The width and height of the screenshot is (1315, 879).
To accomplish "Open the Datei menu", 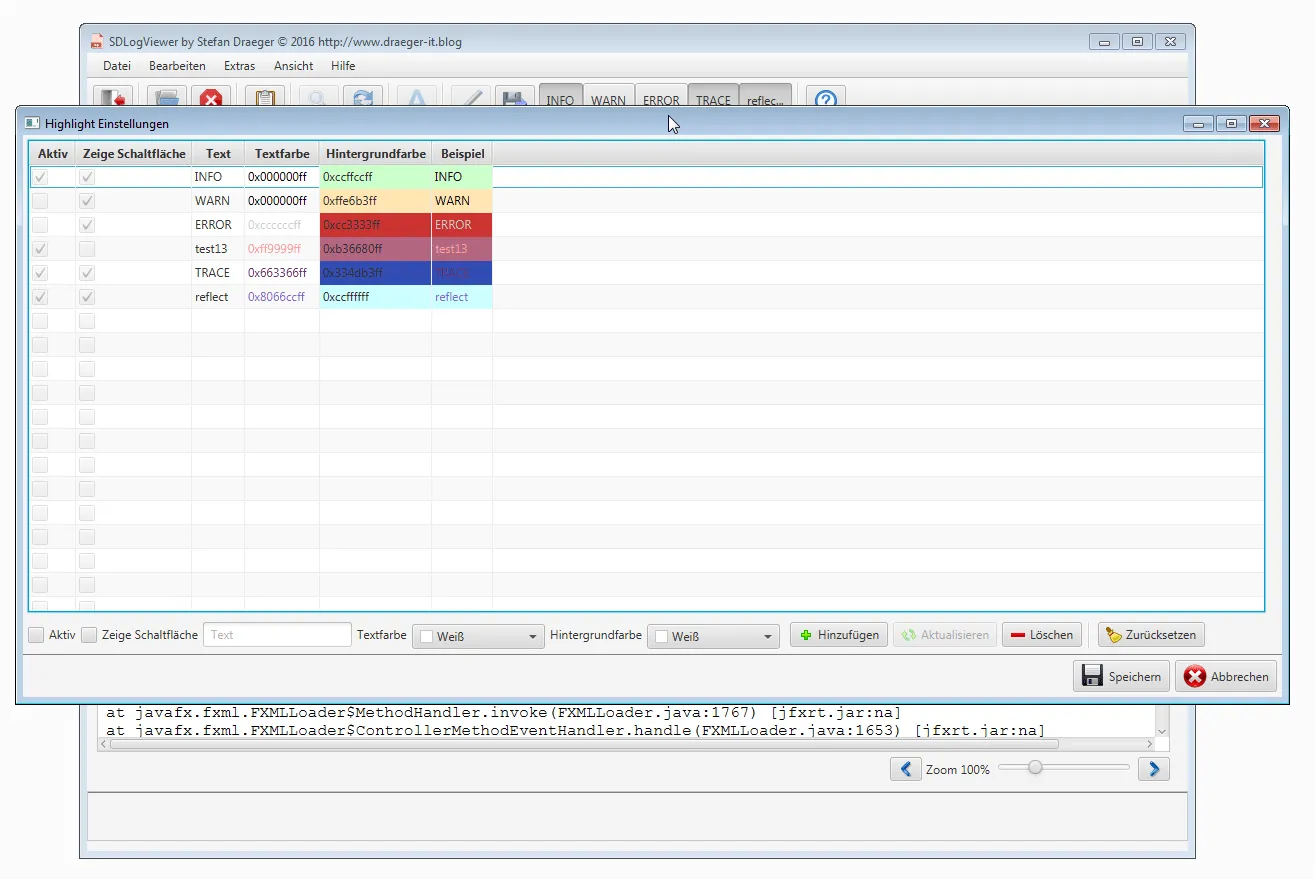I will pyautogui.click(x=117, y=66).
